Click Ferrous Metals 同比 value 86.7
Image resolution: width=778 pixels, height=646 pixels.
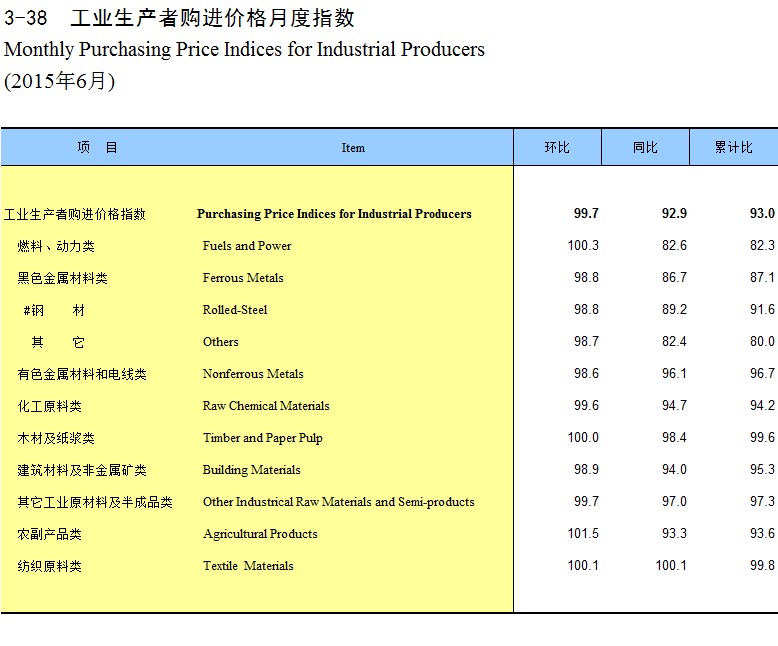coord(674,277)
